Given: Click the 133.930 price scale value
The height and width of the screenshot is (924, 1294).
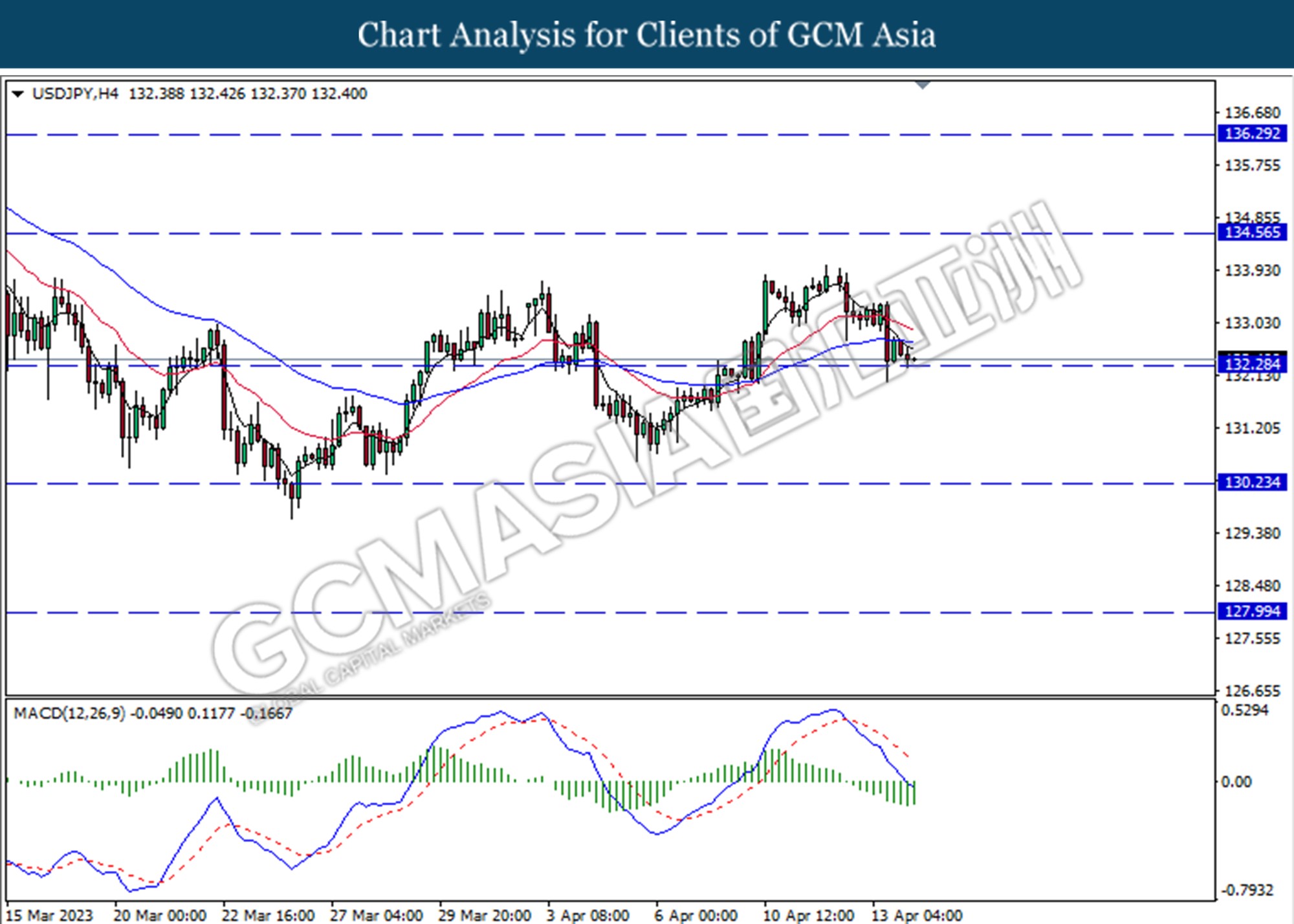Looking at the screenshot, I should [x=1252, y=270].
